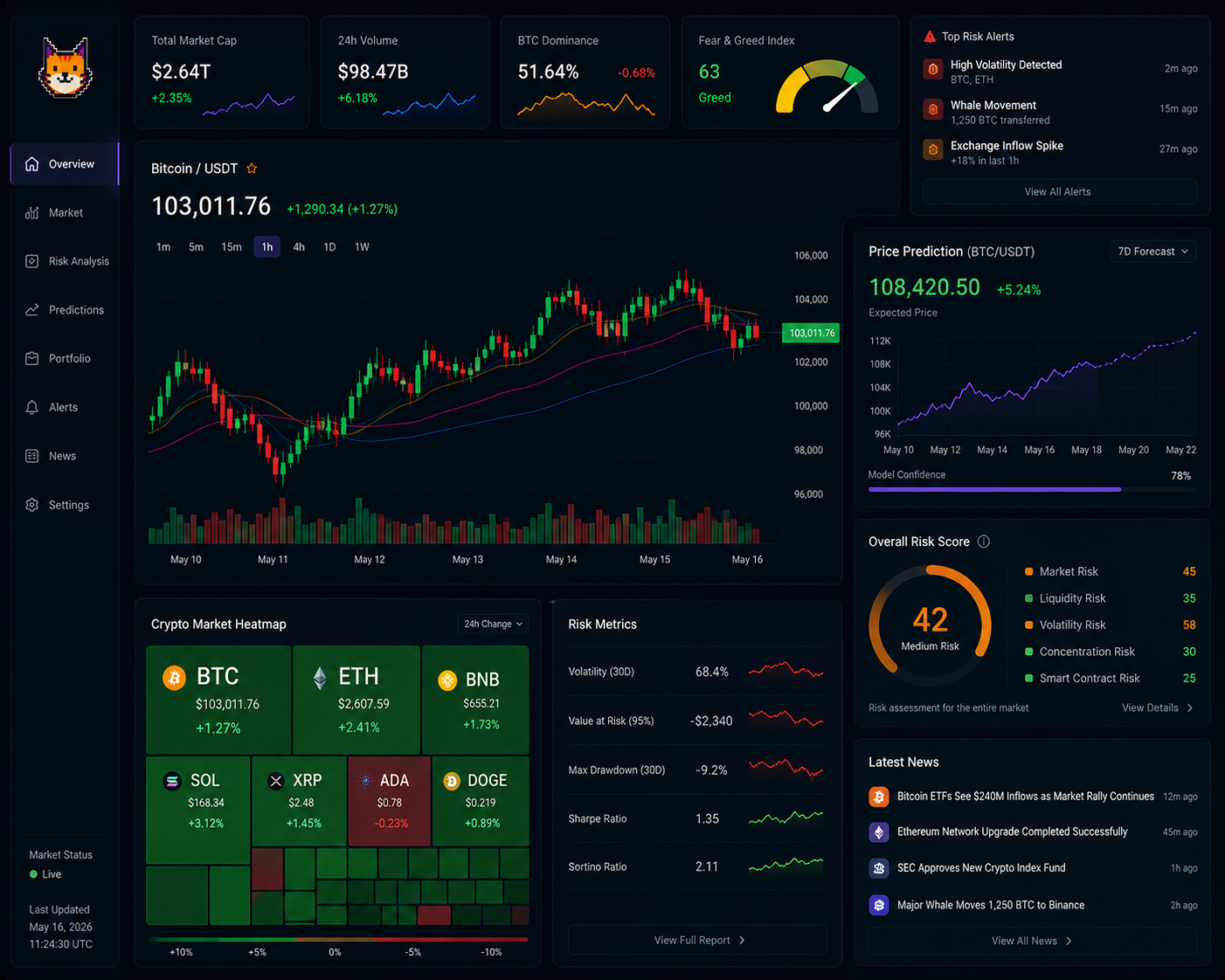Click the Exchange Inflow Spike alert icon

[933, 149]
